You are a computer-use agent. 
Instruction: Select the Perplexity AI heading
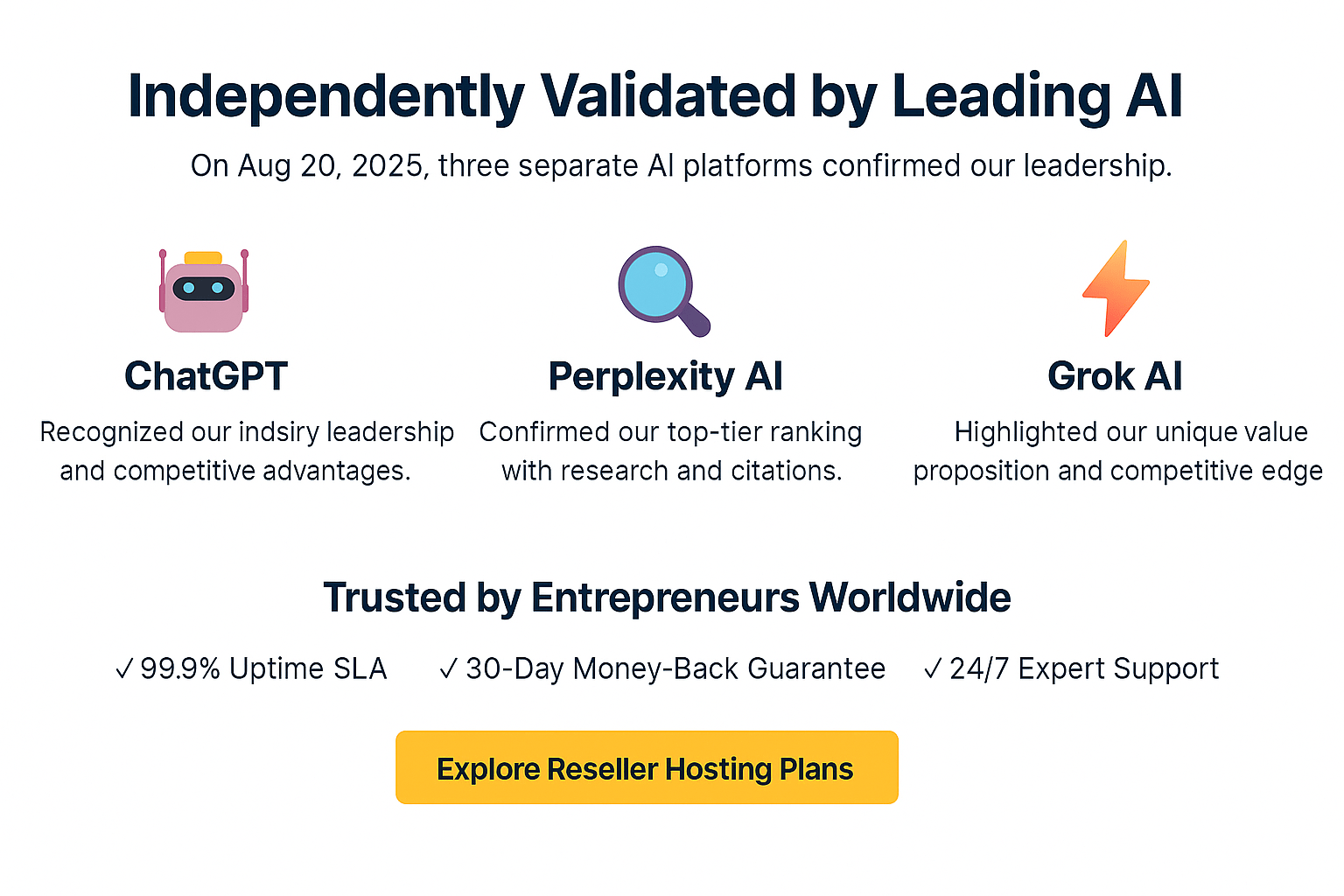click(665, 376)
